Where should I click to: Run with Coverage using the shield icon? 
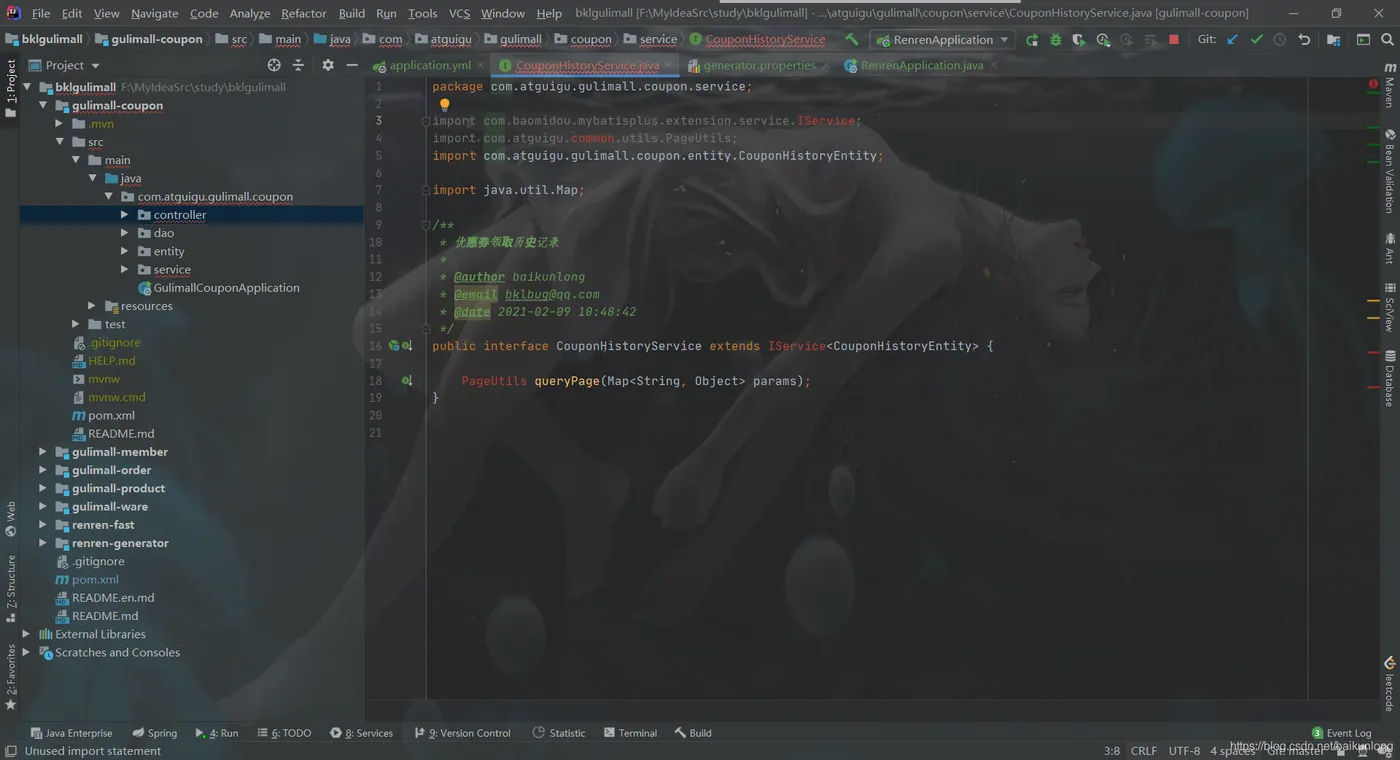click(1079, 40)
